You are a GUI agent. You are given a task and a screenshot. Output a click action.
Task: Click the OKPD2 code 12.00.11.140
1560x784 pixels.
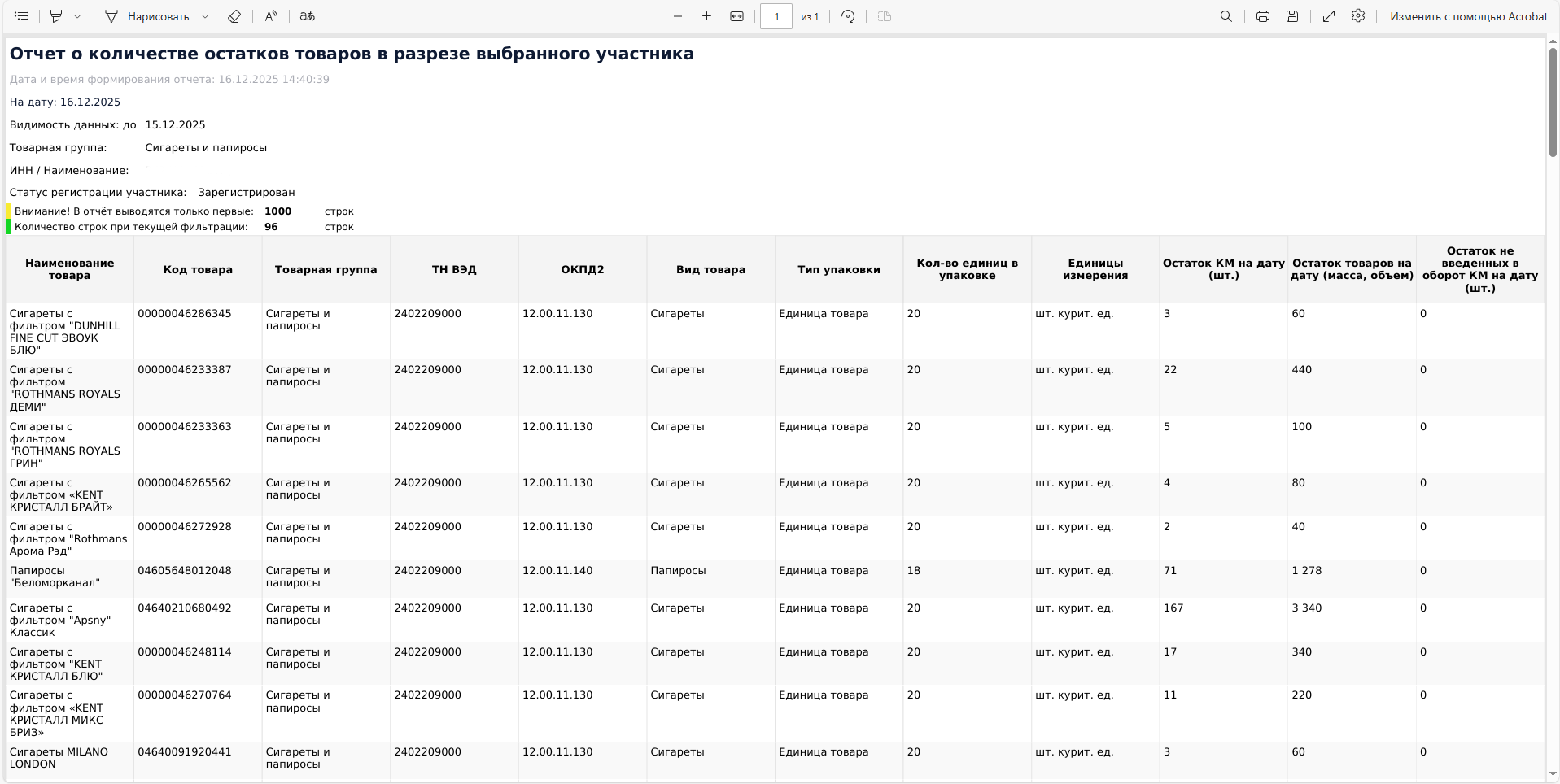point(557,571)
